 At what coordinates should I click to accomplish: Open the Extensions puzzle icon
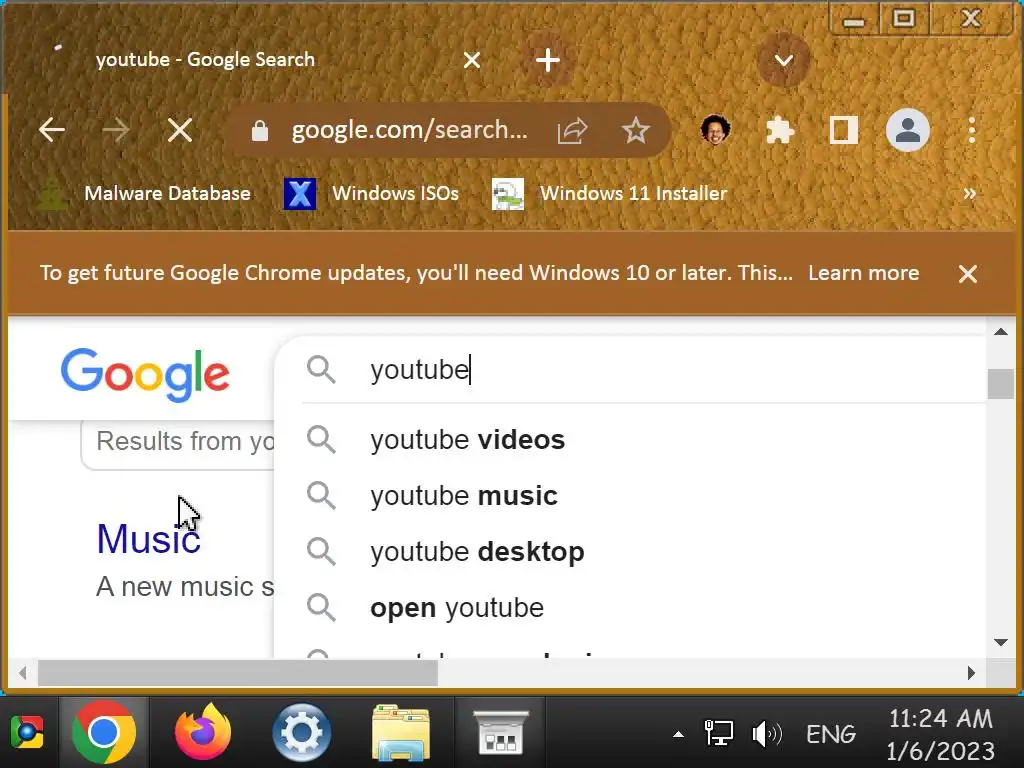tap(779, 131)
